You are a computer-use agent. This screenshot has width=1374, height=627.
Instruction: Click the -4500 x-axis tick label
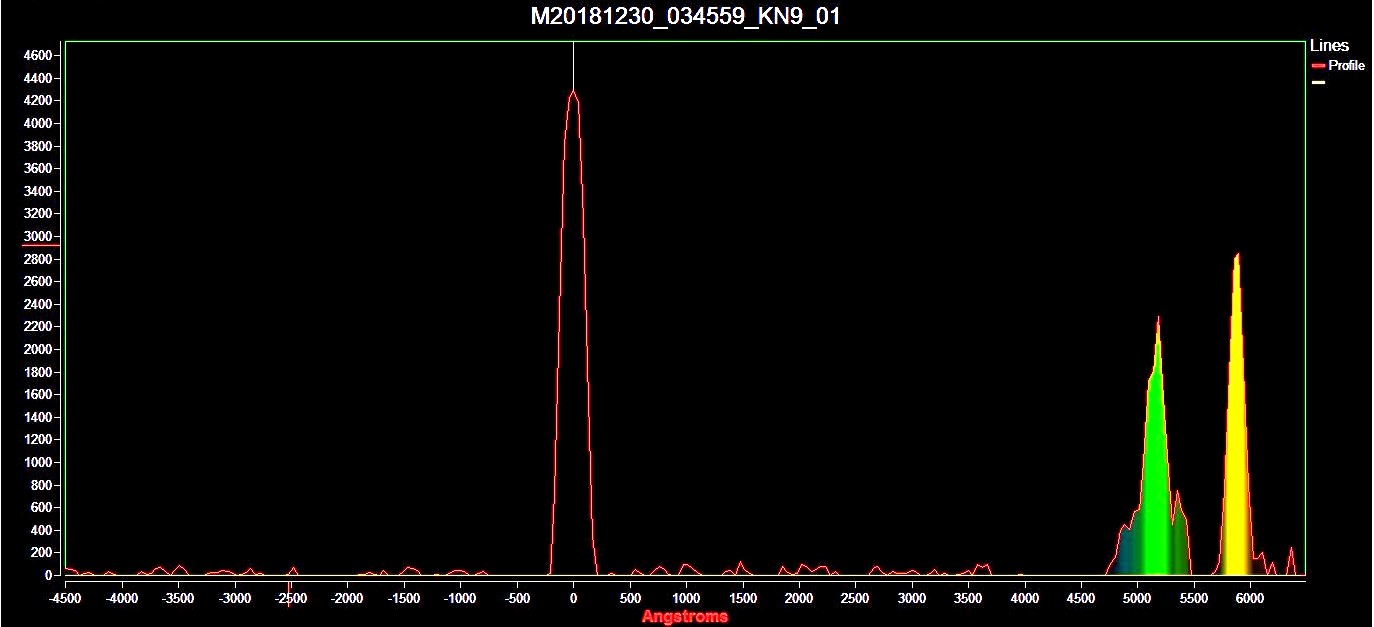[x=66, y=598]
